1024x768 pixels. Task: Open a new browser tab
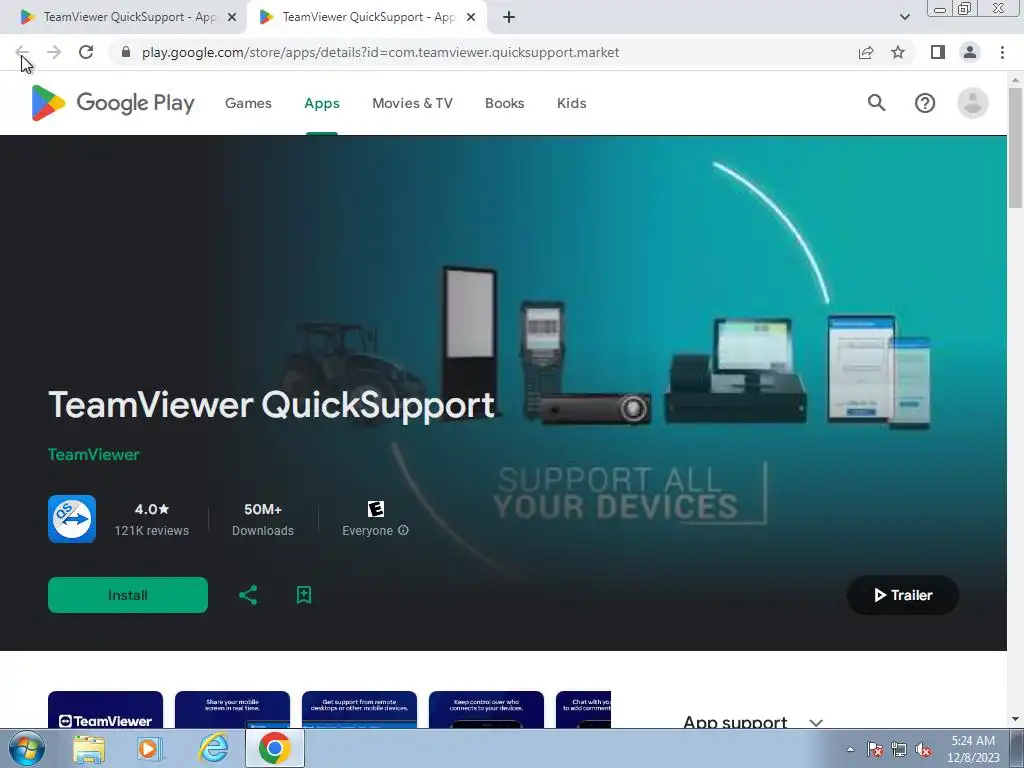click(509, 17)
